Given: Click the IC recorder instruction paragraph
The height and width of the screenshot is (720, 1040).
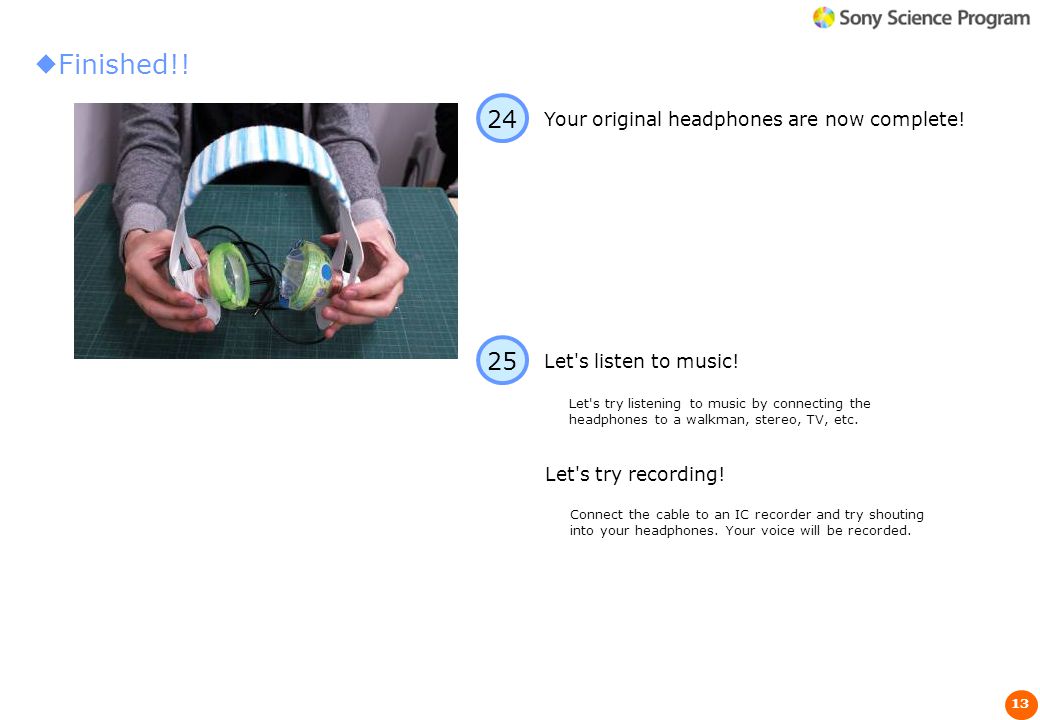Looking at the screenshot, I should (x=746, y=522).
